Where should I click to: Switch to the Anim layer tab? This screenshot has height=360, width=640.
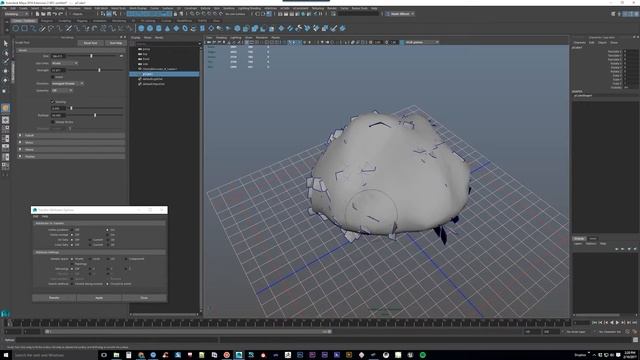click(x=593, y=238)
